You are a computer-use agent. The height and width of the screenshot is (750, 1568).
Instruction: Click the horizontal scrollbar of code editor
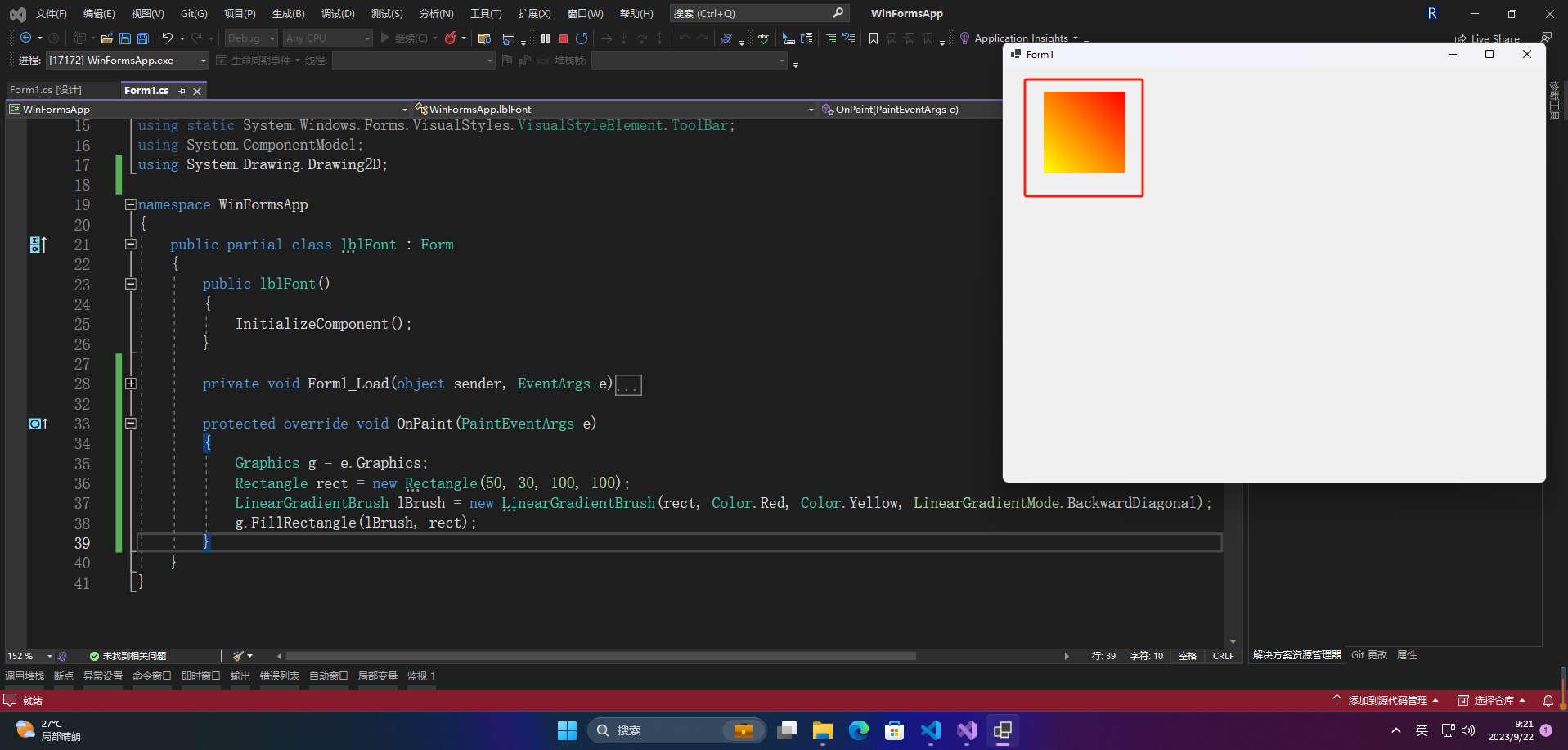601,656
